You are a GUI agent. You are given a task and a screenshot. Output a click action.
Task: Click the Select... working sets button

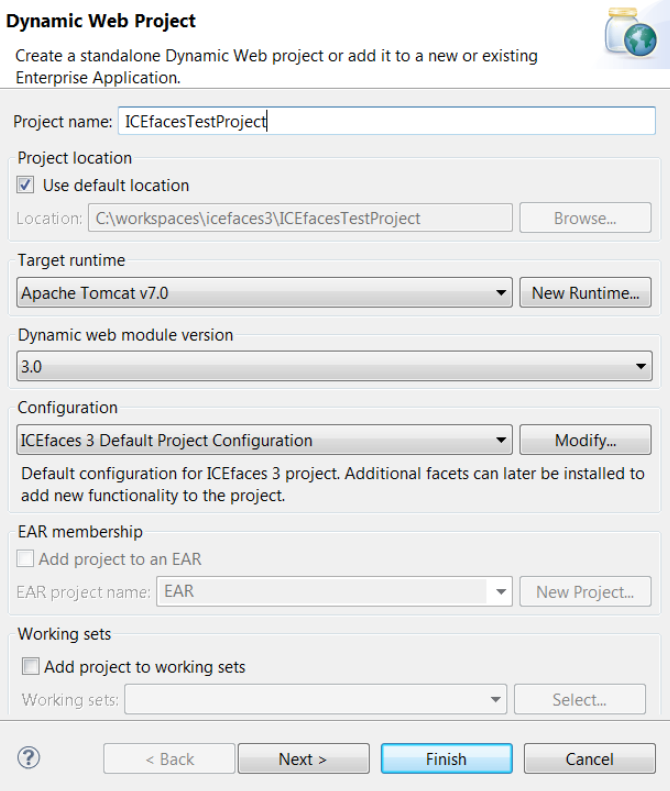579,700
